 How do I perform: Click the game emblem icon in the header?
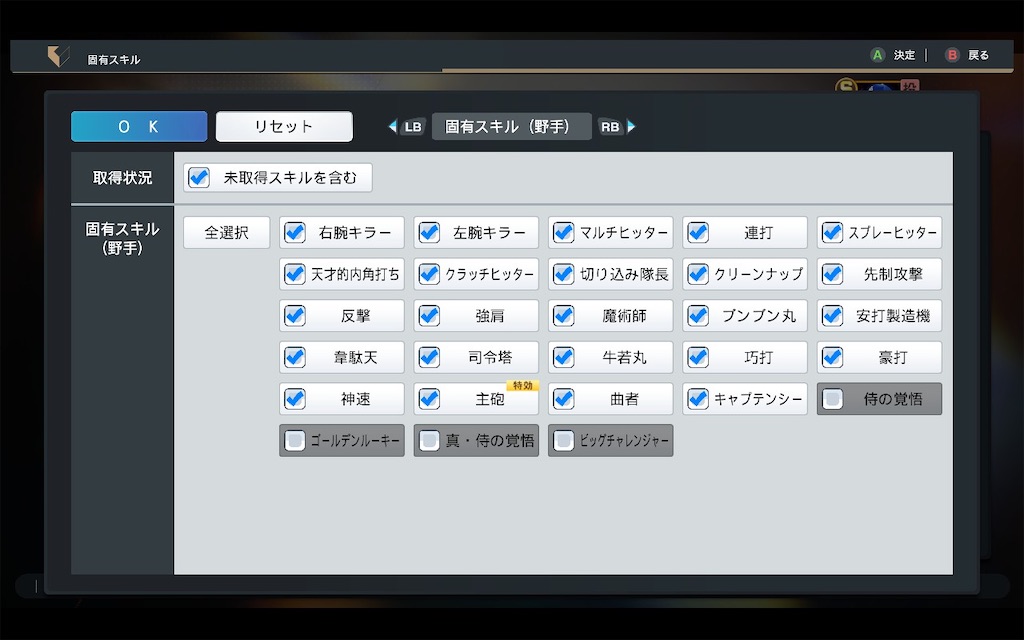click(x=57, y=55)
